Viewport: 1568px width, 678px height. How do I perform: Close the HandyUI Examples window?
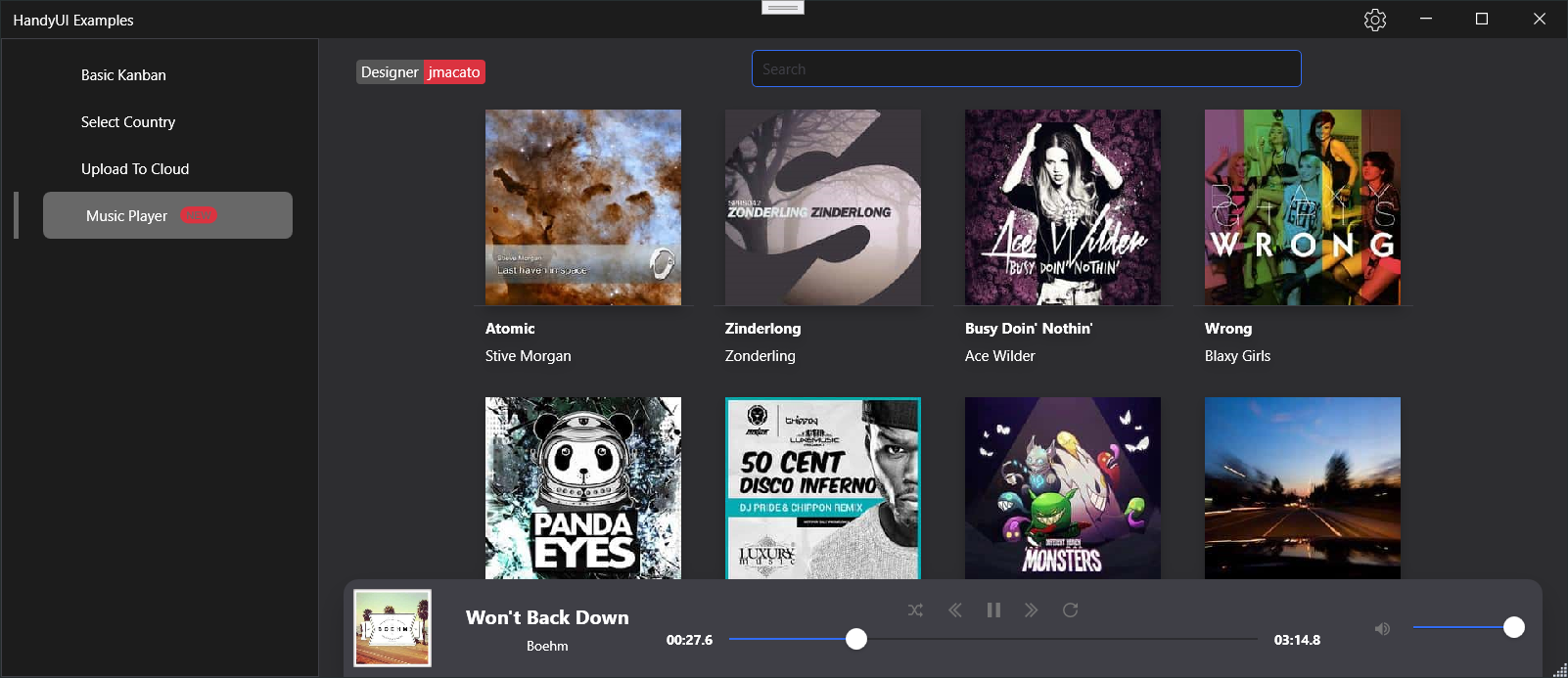pyautogui.click(x=1539, y=20)
